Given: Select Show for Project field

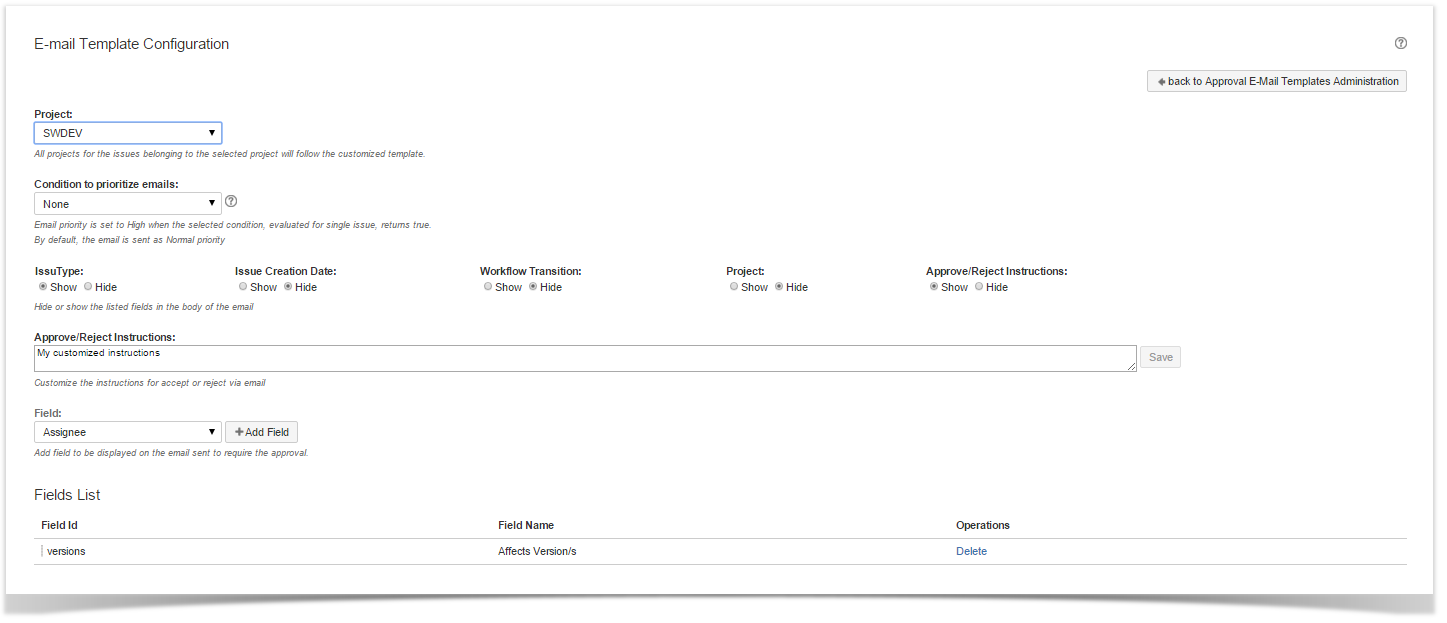Looking at the screenshot, I should tap(734, 287).
